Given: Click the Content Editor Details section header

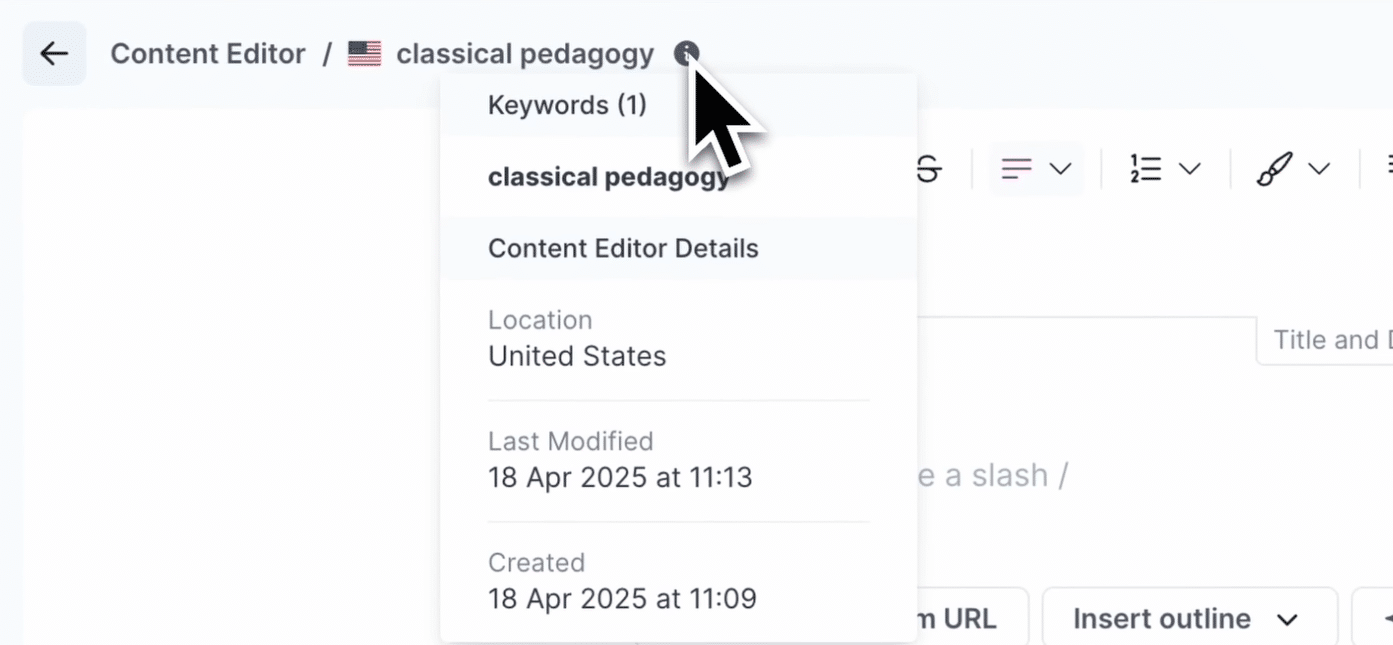Looking at the screenshot, I should click(623, 248).
